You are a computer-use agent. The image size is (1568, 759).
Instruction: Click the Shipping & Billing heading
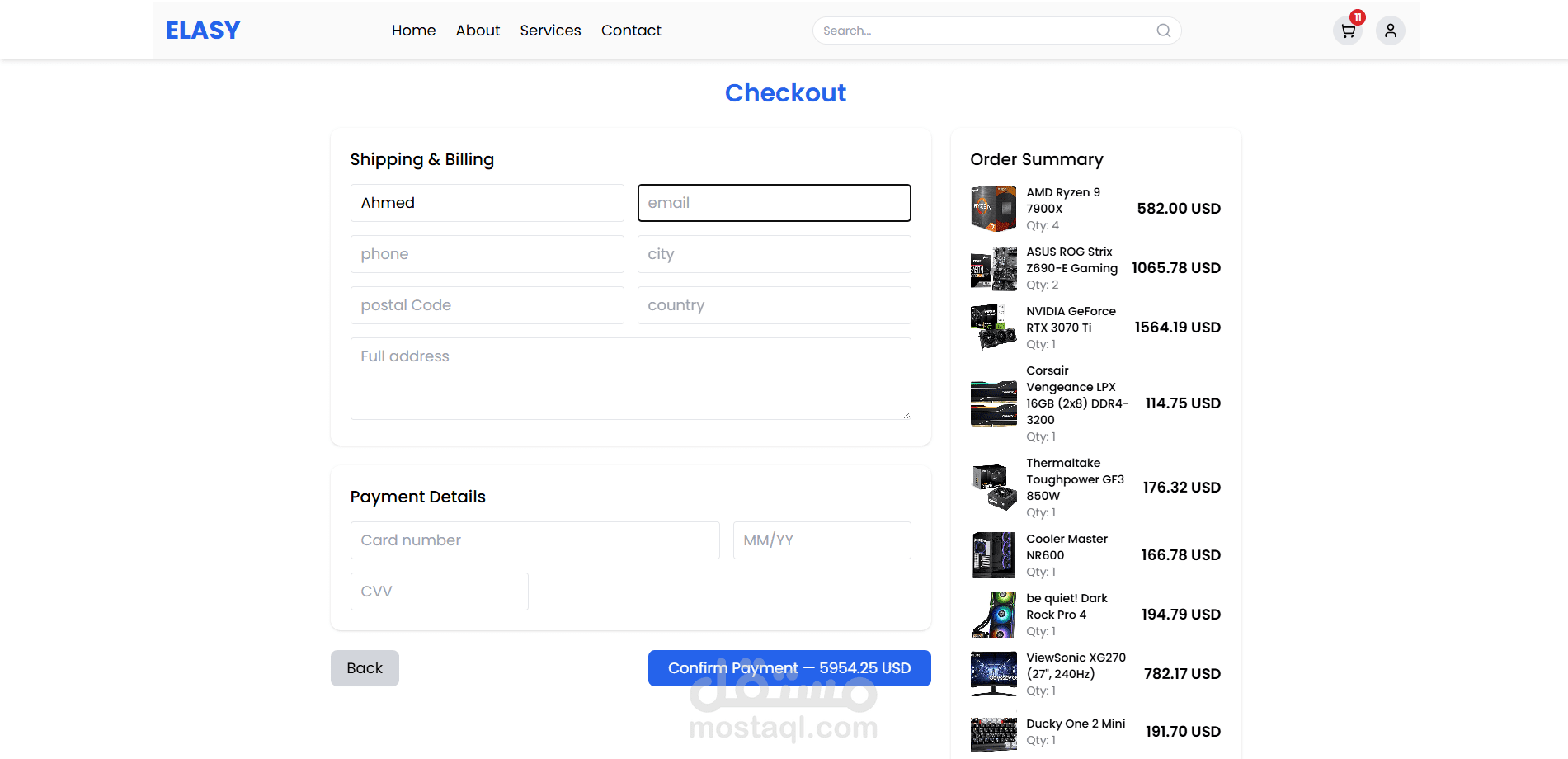421,159
